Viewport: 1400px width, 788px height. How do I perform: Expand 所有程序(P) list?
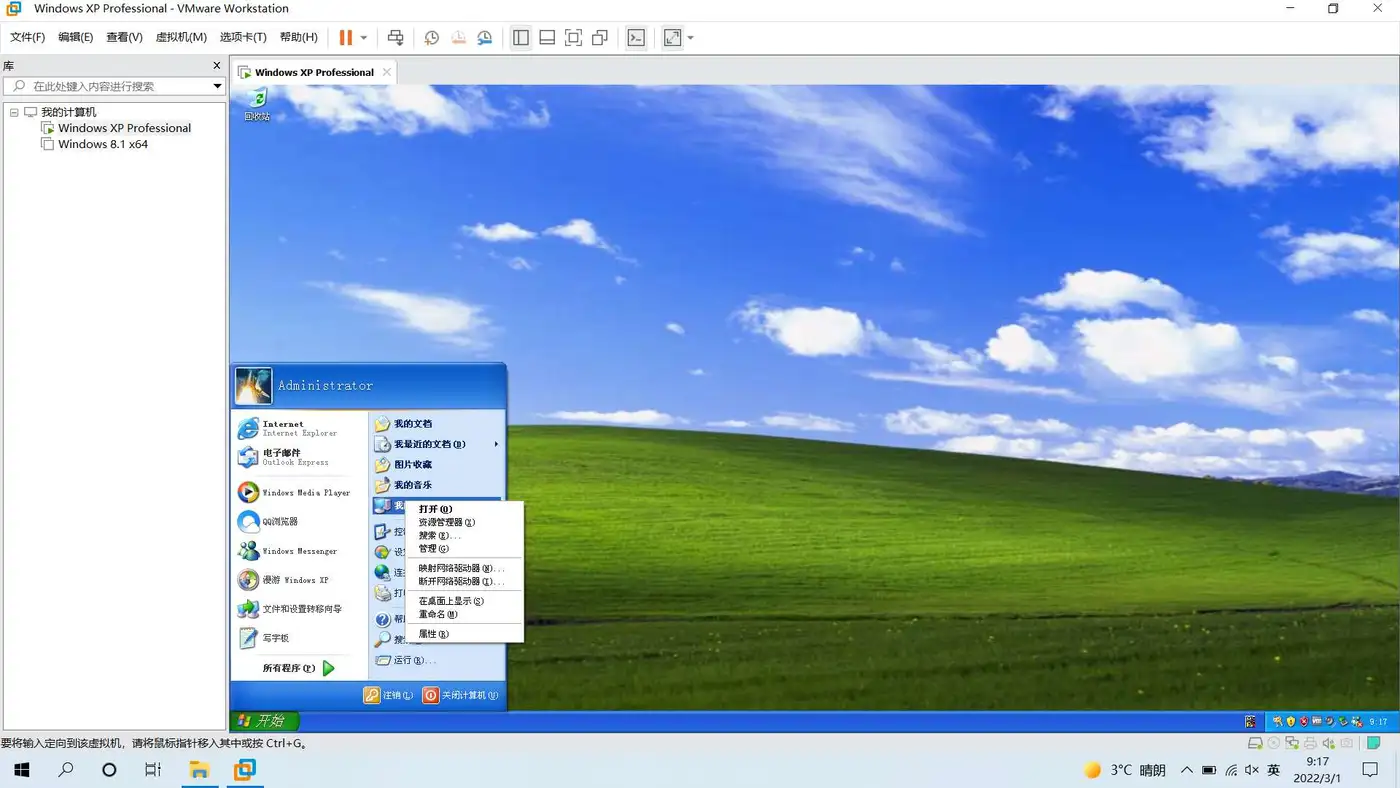coord(300,668)
